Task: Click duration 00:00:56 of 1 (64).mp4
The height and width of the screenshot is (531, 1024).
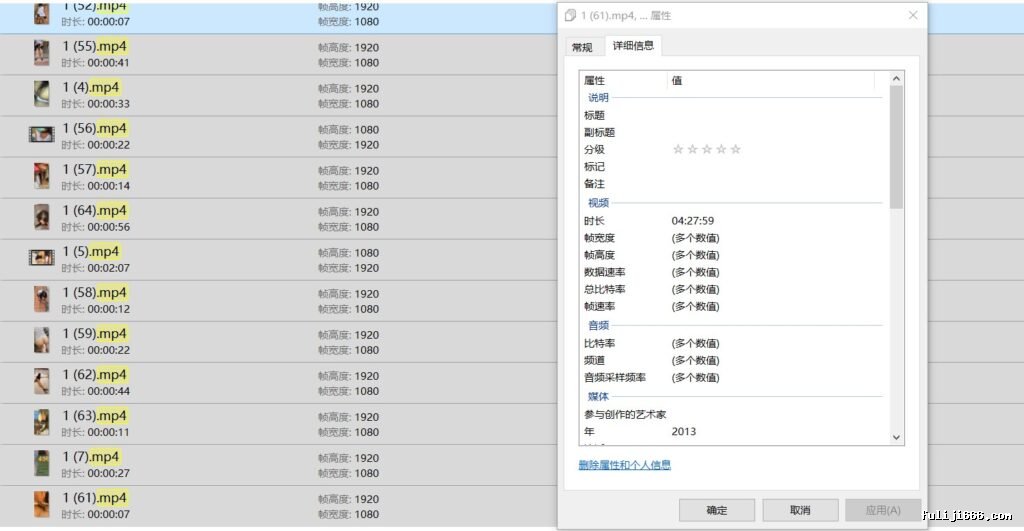Action: [108, 227]
